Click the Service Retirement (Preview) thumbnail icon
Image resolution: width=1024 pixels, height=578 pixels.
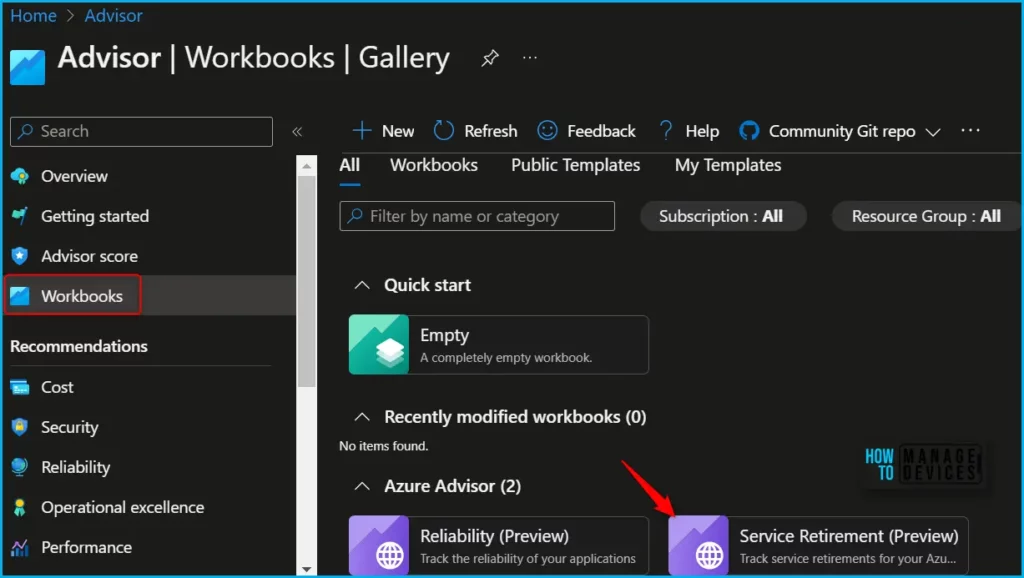point(698,545)
